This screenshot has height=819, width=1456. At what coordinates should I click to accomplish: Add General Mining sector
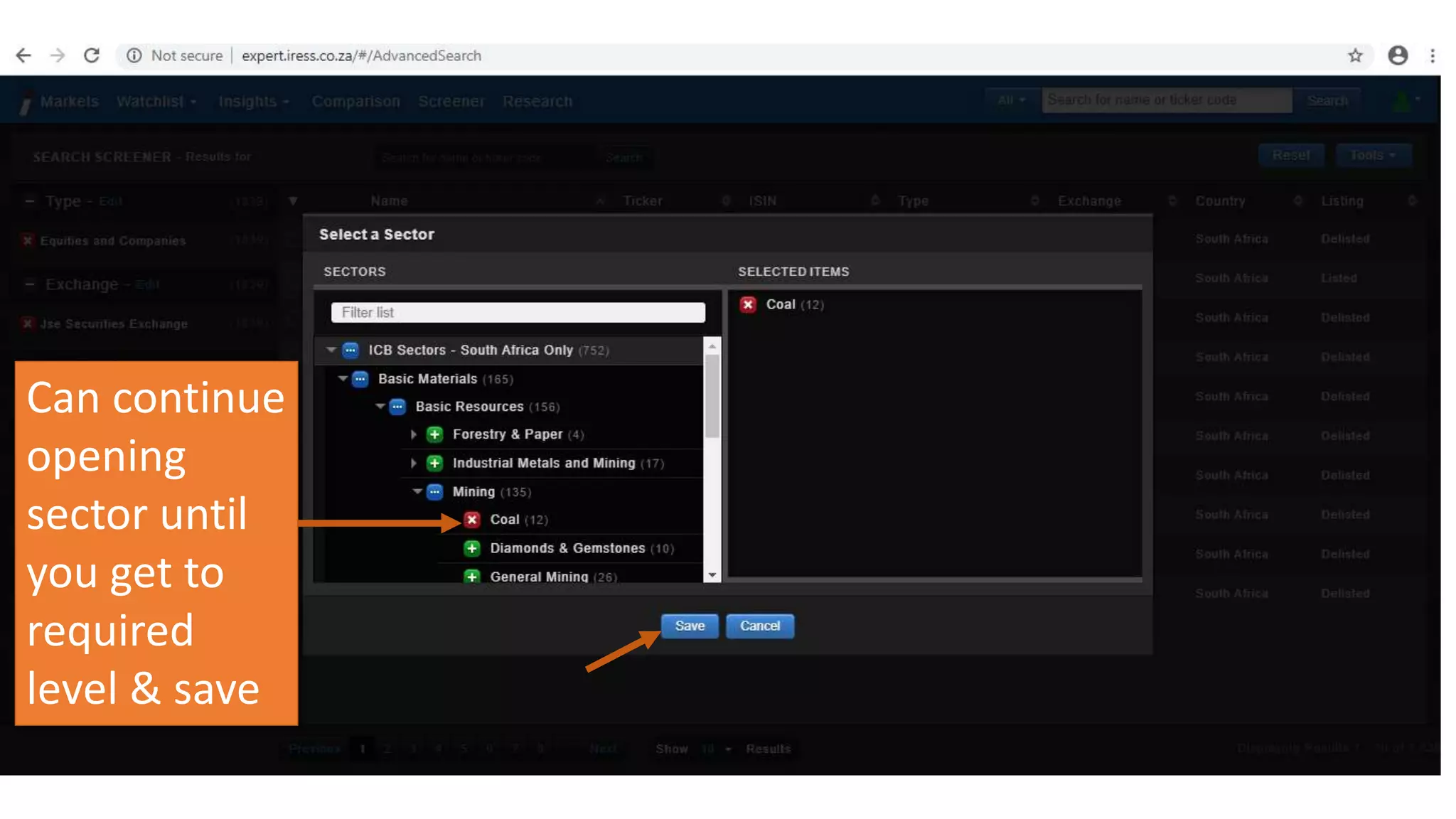click(472, 577)
